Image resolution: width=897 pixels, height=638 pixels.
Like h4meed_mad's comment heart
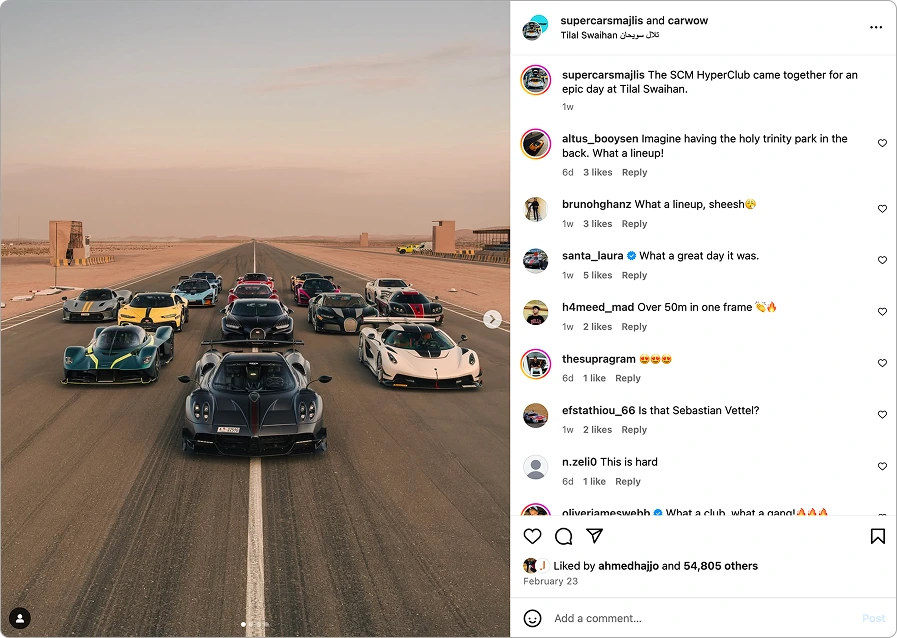(882, 312)
